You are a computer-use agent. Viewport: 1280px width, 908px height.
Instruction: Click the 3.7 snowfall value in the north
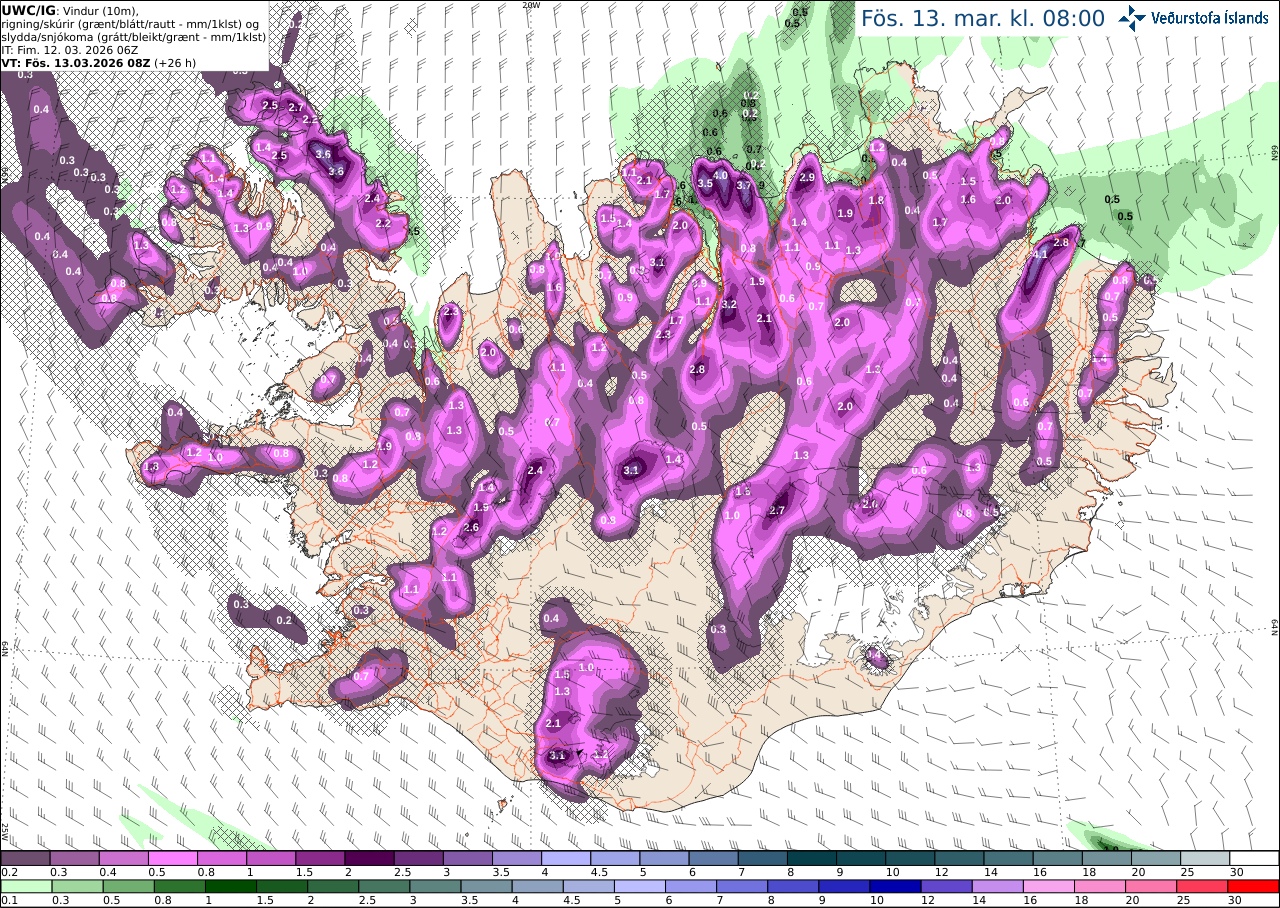pyautogui.click(x=743, y=185)
